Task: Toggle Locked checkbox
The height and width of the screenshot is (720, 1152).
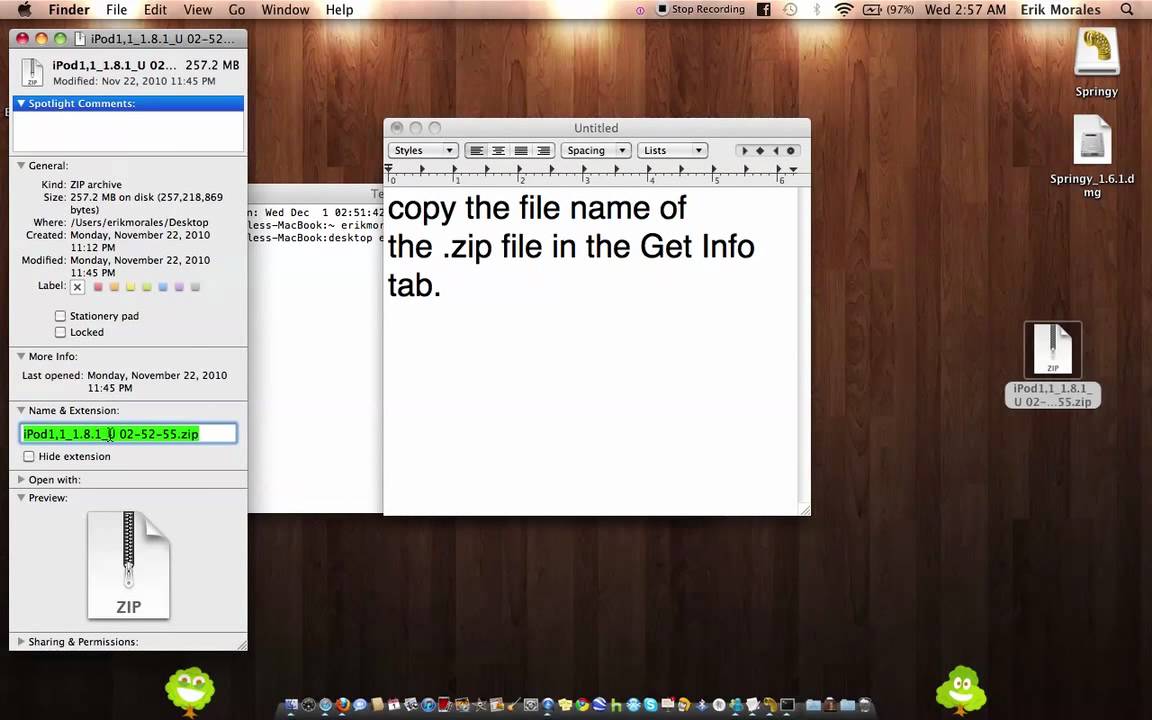Action: [x=60, y=332]
